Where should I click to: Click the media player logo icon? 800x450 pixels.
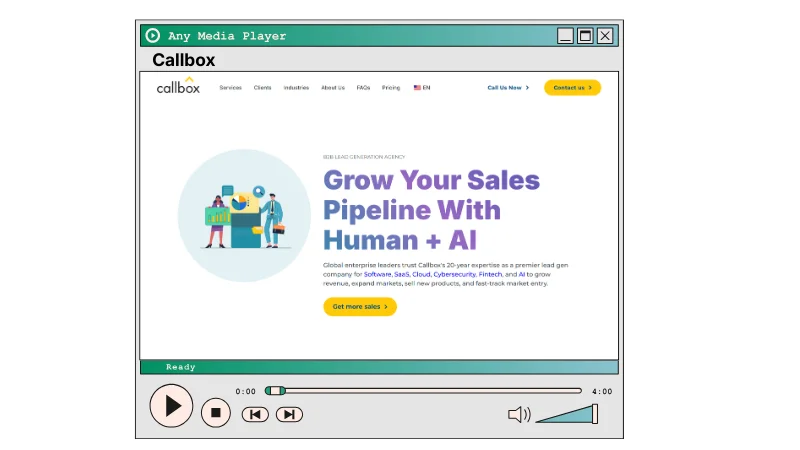coord(153,36)
